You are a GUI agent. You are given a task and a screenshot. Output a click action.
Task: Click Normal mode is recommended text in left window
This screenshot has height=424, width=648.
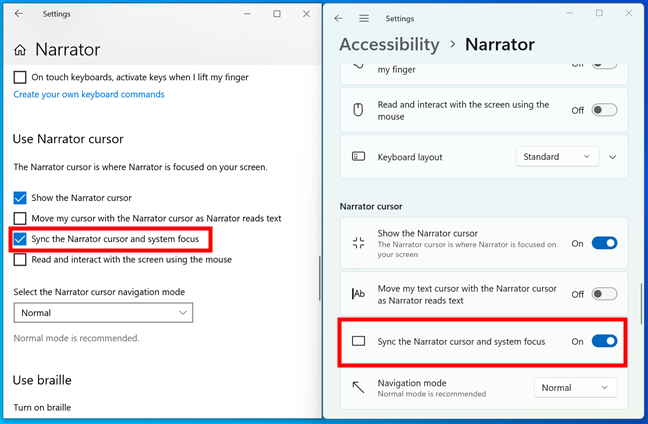(76, 338)
